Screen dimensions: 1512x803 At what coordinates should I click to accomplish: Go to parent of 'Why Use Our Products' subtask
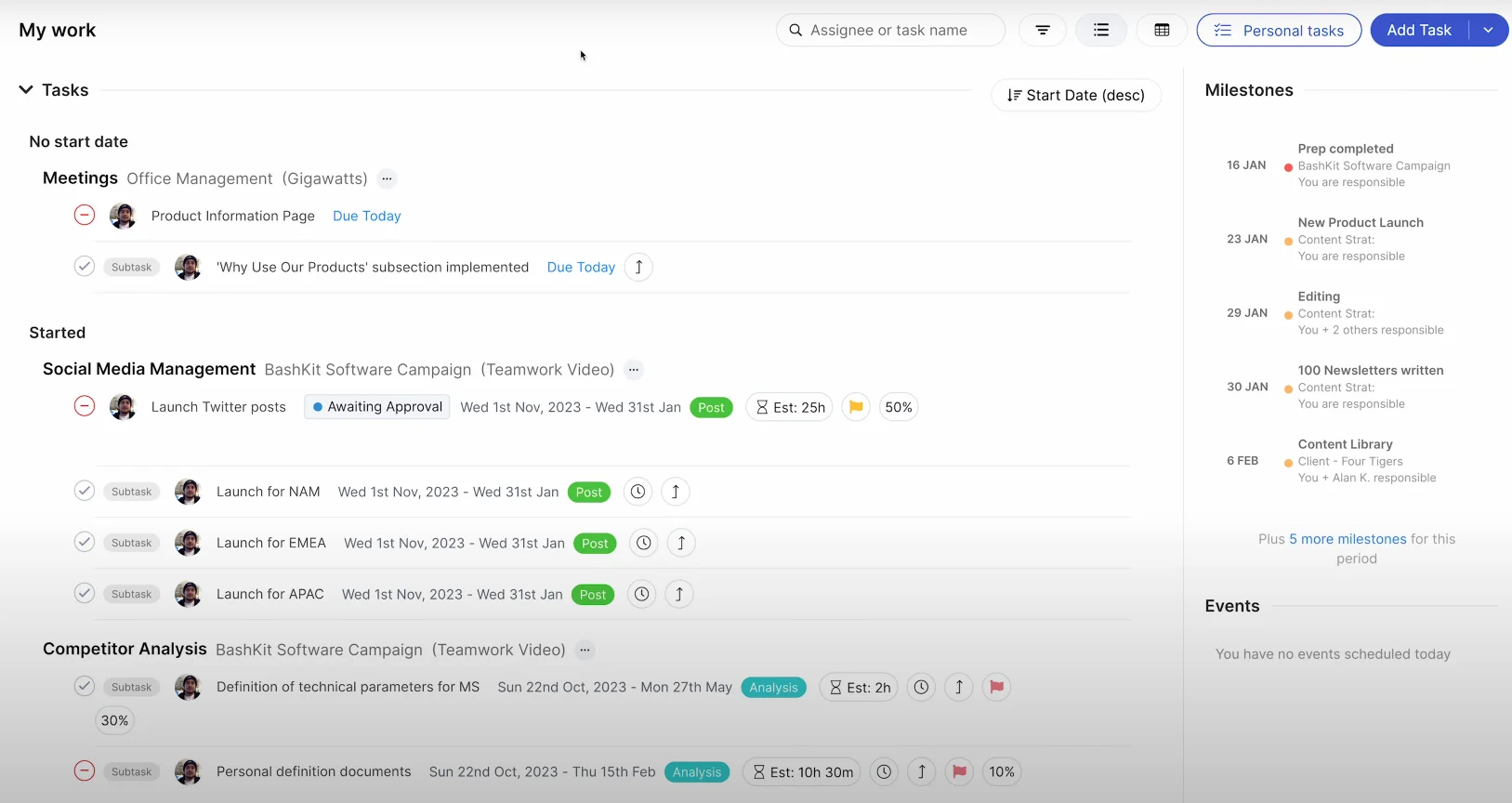(638, 267)
